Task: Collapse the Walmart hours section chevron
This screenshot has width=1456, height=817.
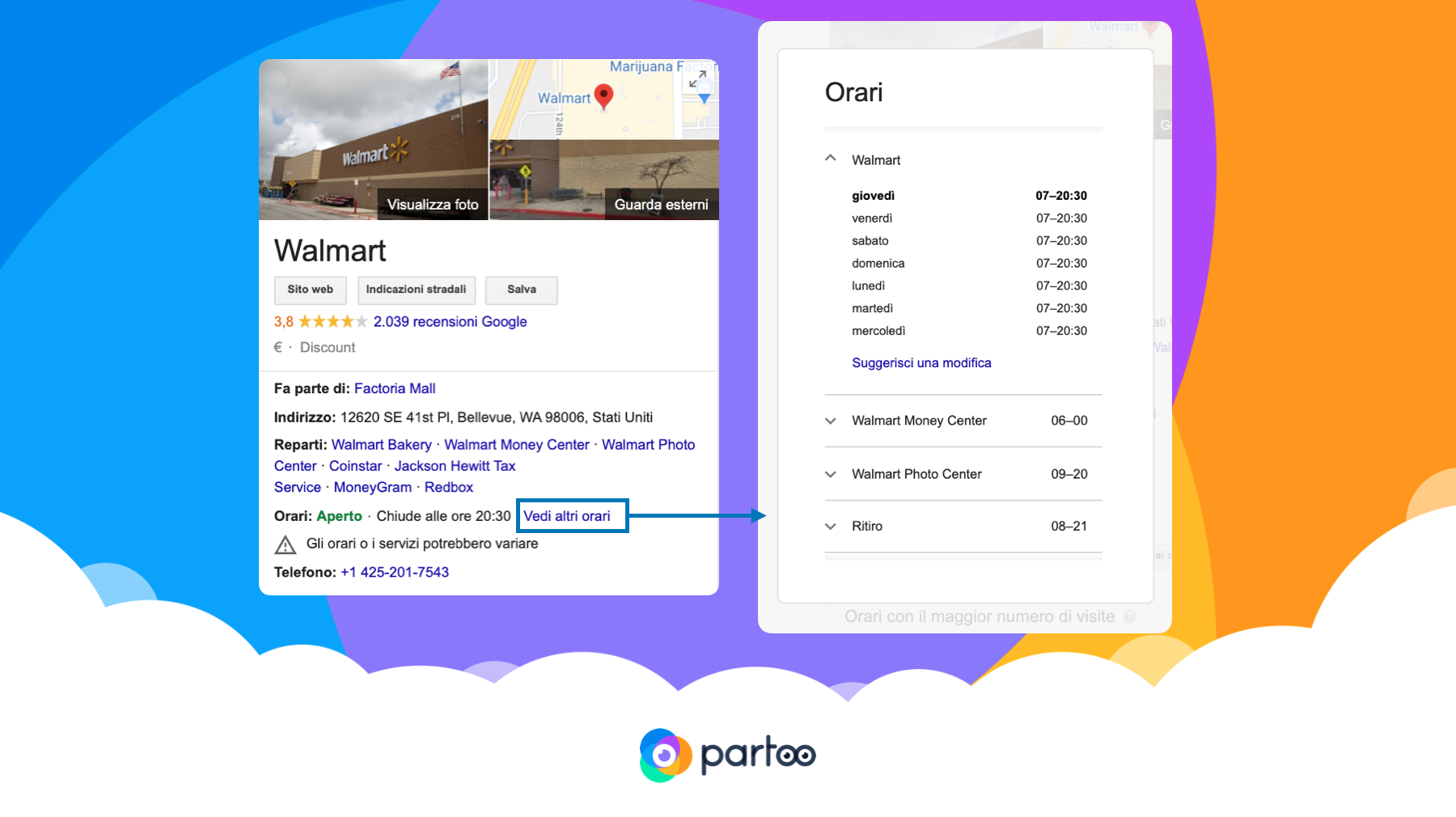Action: point(830,159)
